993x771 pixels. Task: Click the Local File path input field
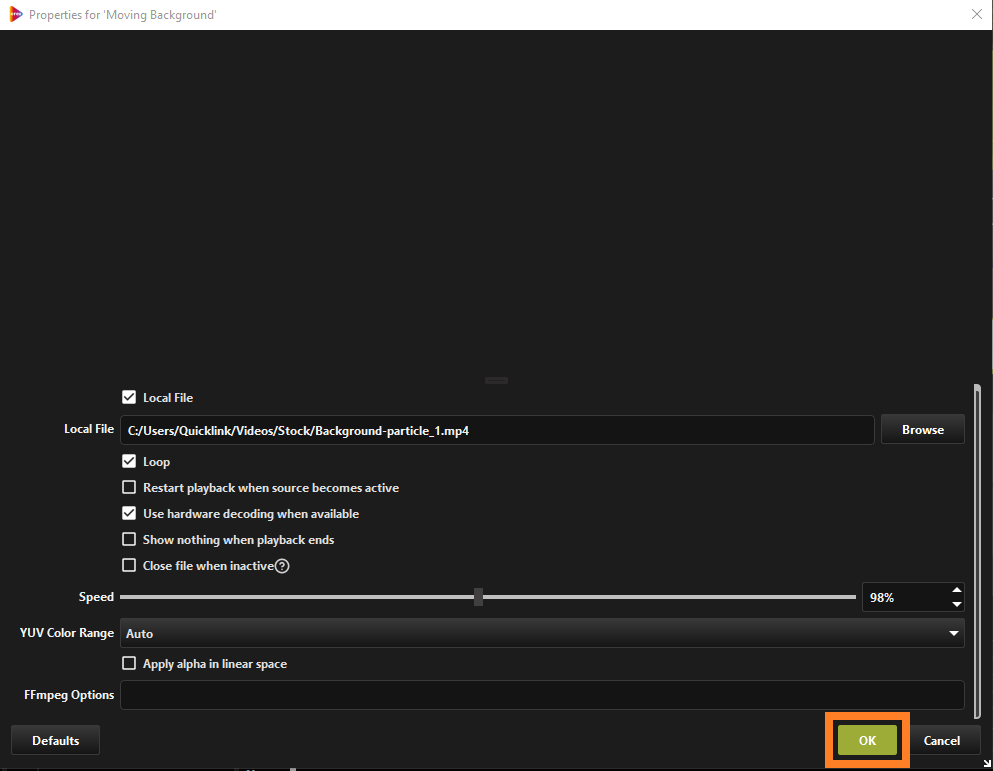[x=497, y=430]
